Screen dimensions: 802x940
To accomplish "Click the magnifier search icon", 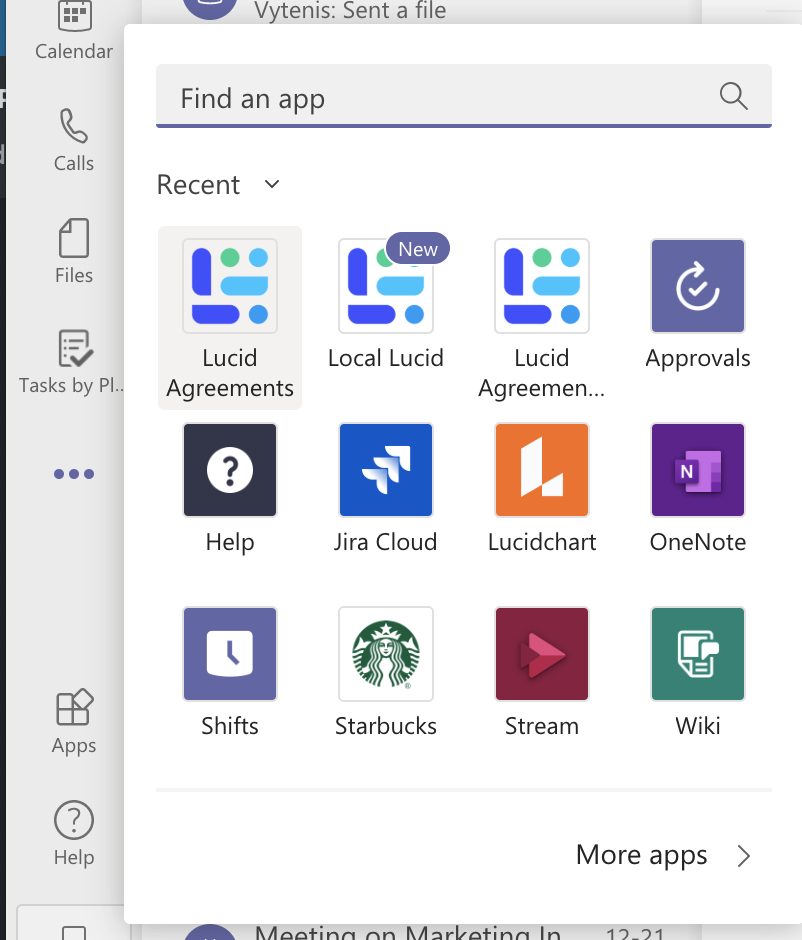I will 733,96.
